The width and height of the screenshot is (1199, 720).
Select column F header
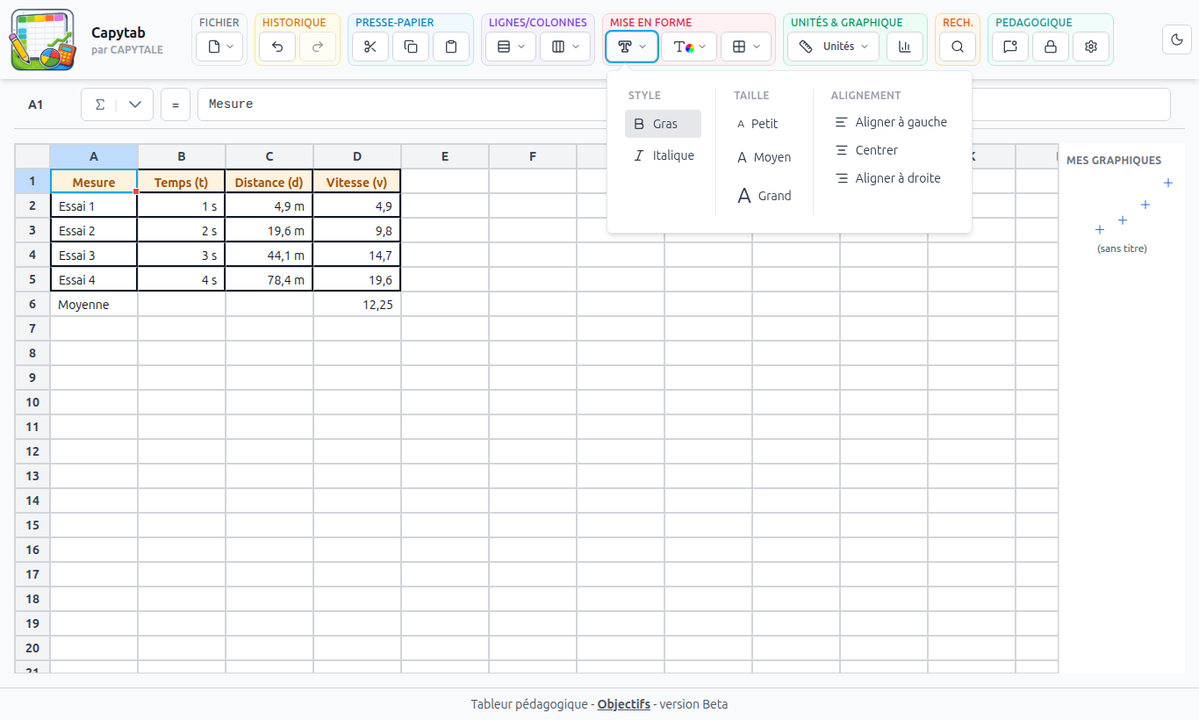[x=533, y=157]
